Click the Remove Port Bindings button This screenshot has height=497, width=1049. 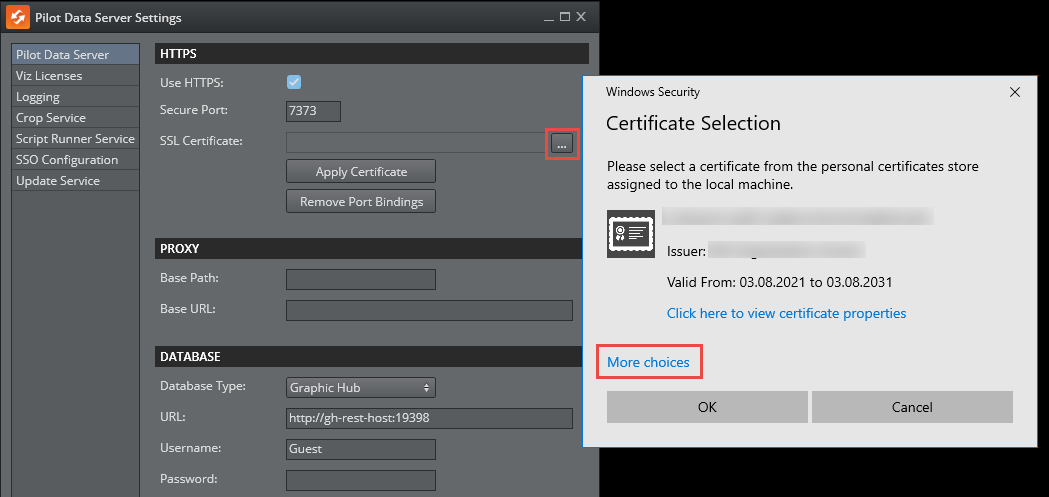(x=361, y=202)
